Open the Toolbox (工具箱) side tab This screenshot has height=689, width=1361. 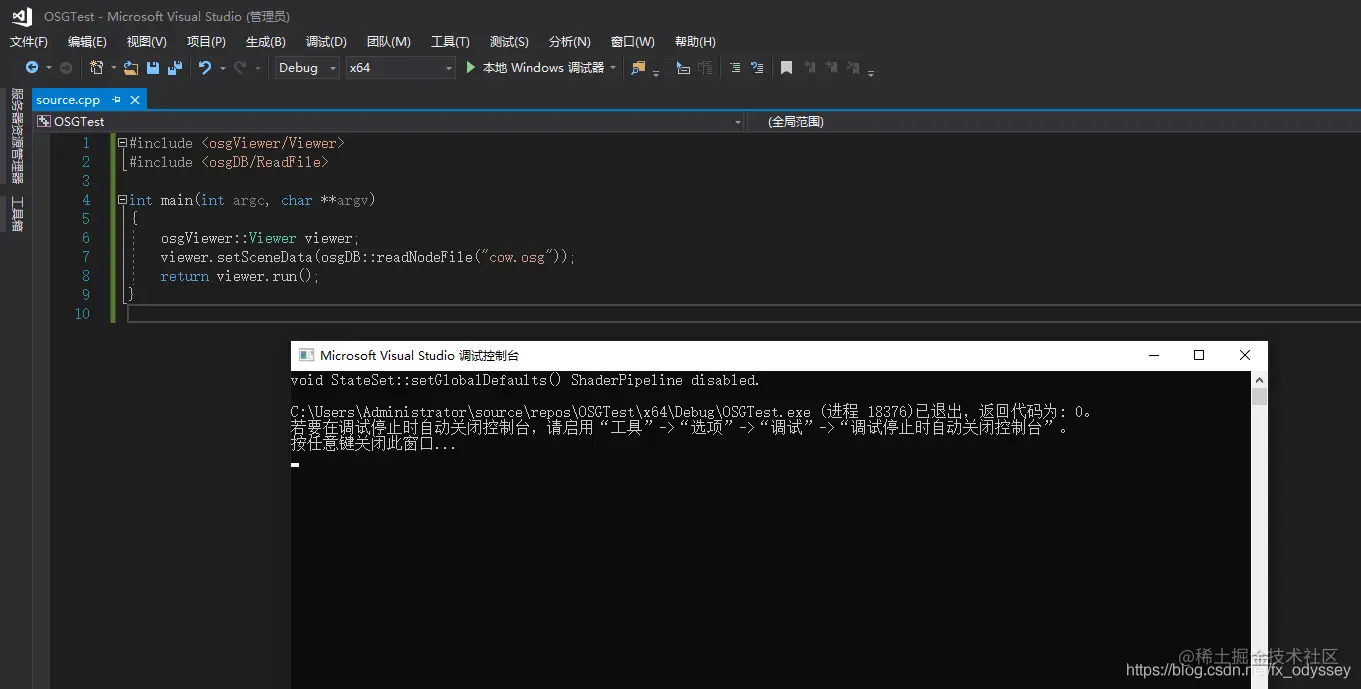pos(16,215)
